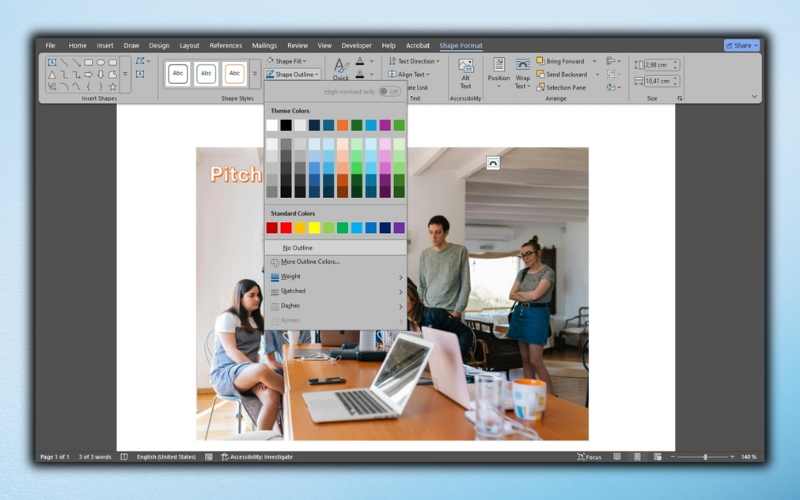Choose the 5-point Star shape

coord(113,87)
